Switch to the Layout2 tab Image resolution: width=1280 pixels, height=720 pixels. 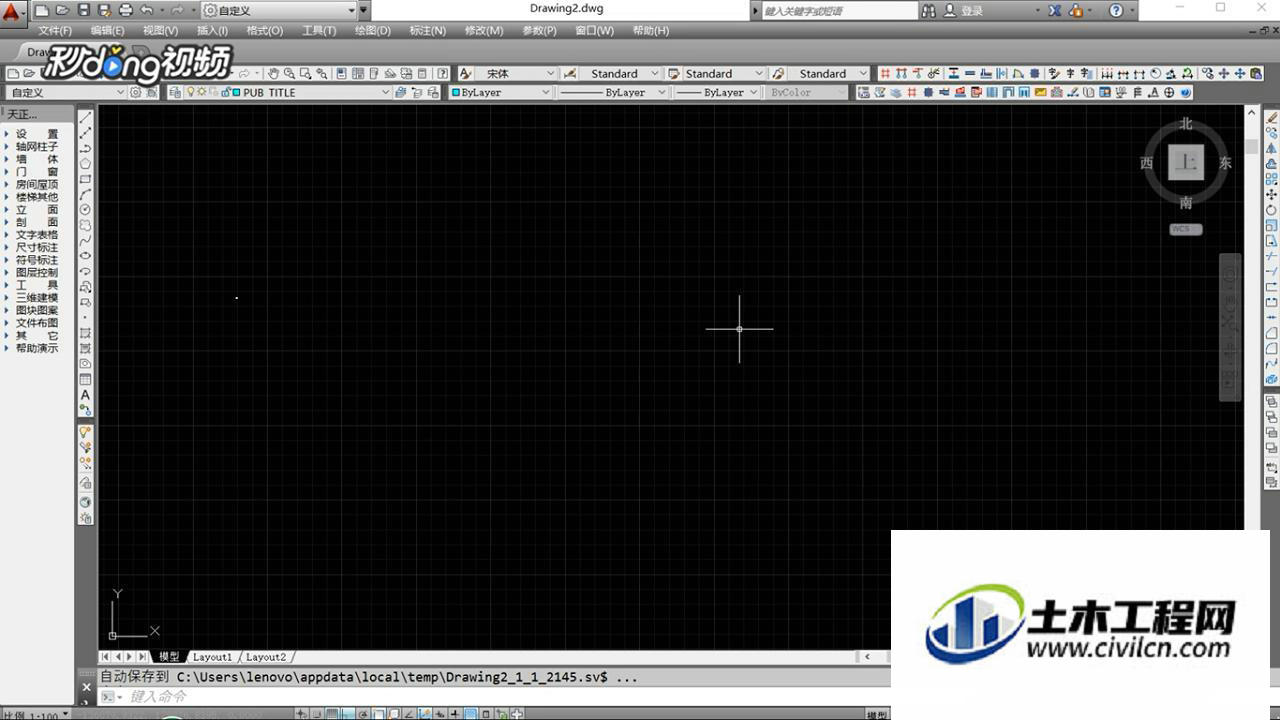pos(266,657)
